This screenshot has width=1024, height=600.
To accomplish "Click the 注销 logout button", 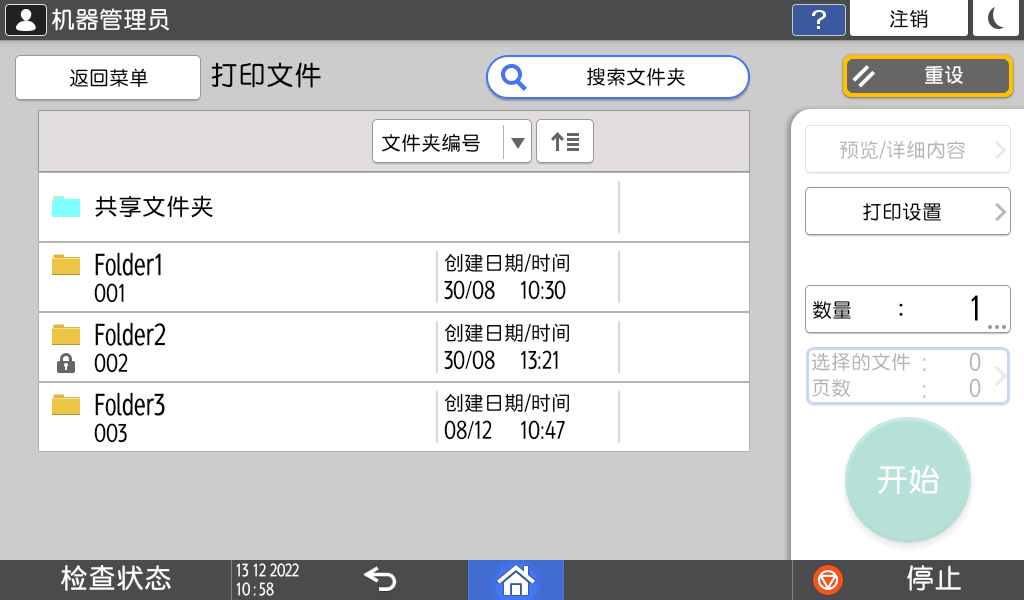I will (908, 19).
